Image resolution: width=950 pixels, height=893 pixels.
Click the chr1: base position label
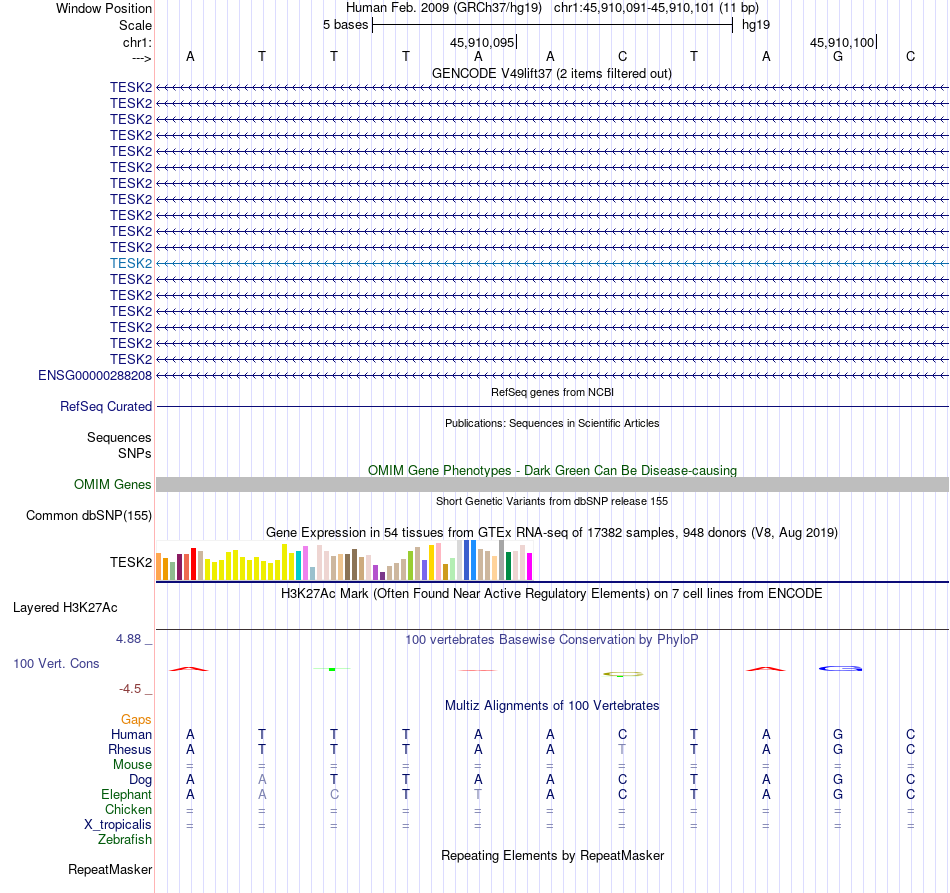tap(137, 42)
